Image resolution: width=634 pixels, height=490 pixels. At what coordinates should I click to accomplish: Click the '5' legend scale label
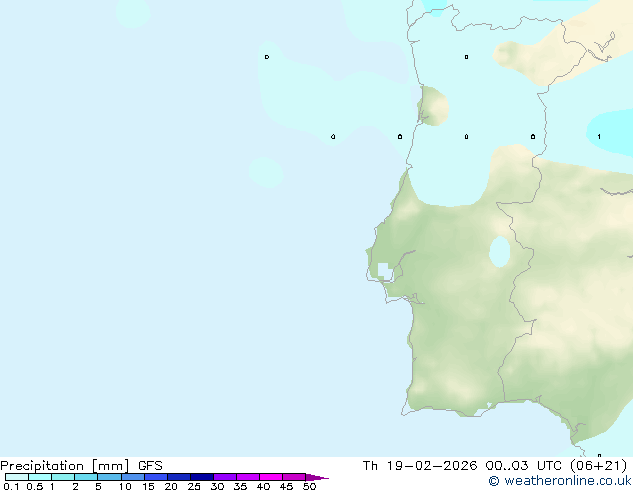click(98, 486)
